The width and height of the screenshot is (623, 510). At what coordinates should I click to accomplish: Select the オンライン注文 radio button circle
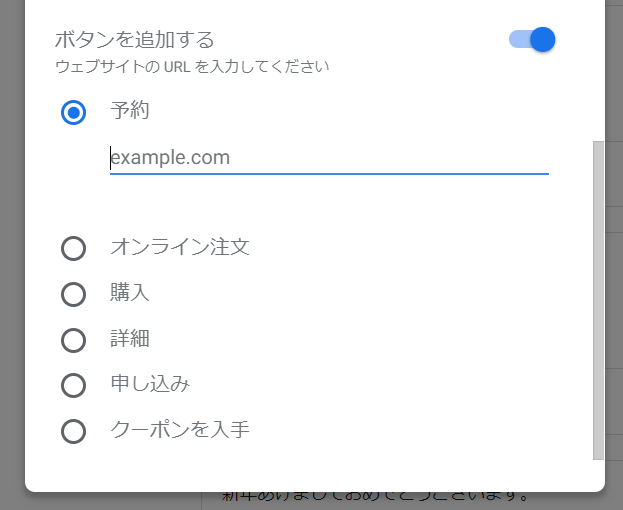[x=73, y=248]
